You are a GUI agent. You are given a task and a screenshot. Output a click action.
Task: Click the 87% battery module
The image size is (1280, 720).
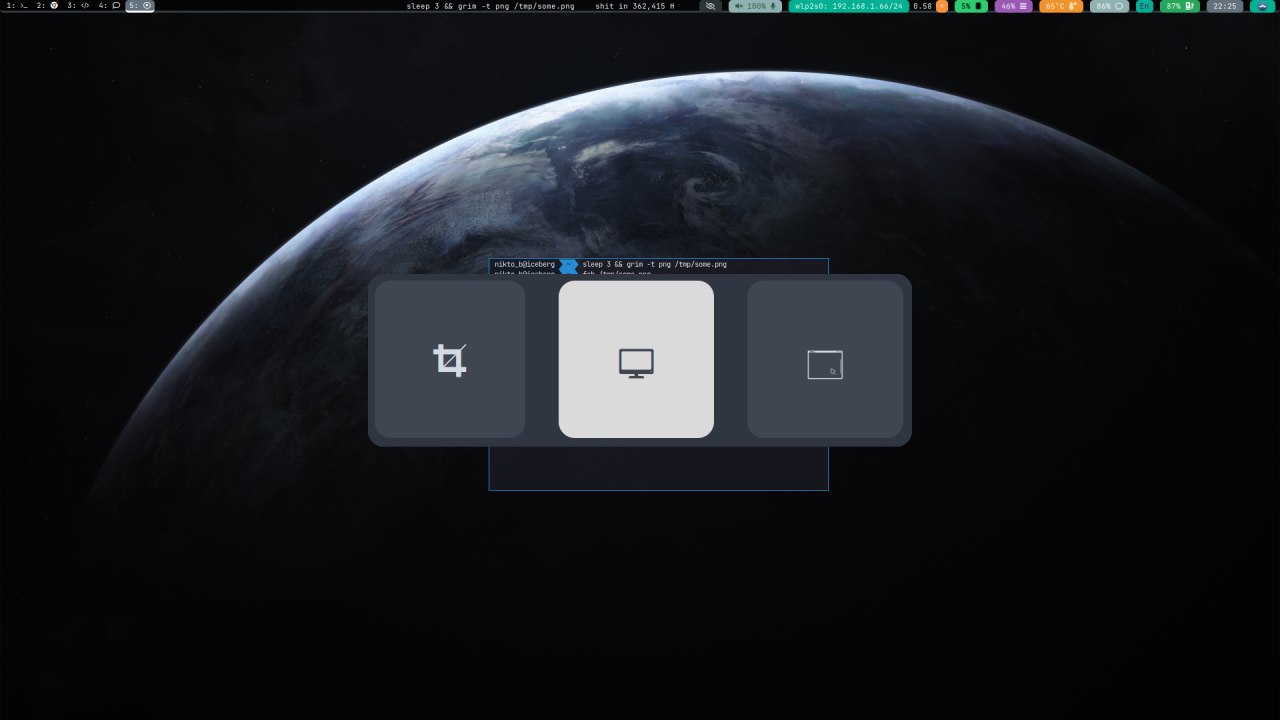point(1180,6)
